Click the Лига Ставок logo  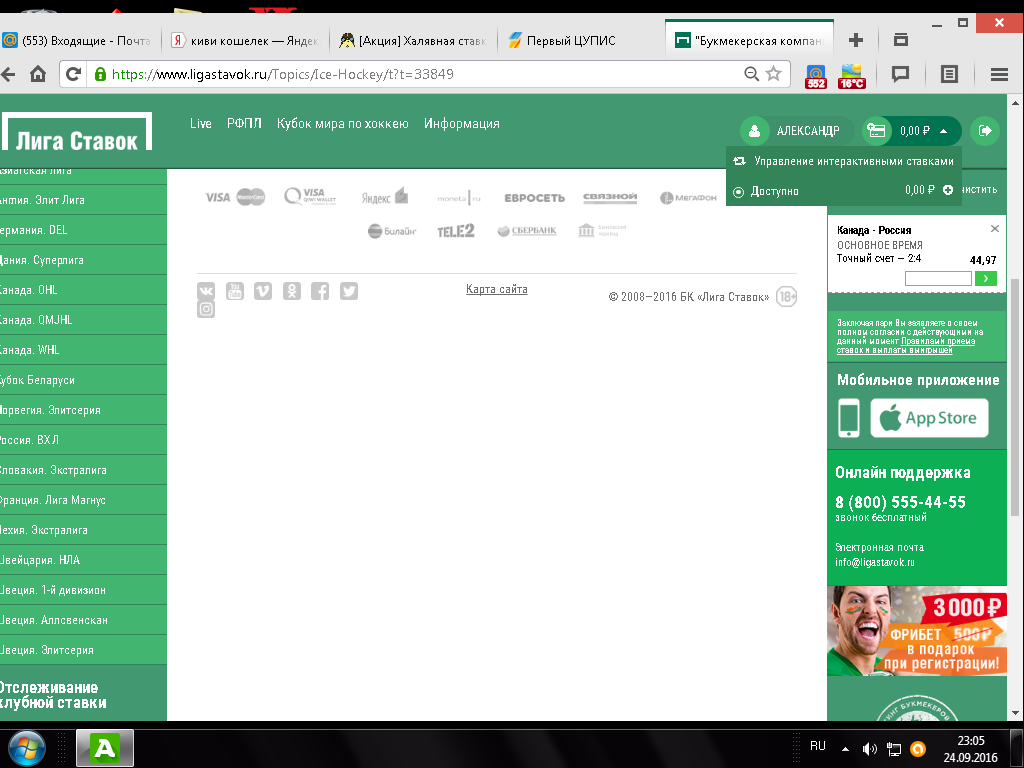(76, 131)
